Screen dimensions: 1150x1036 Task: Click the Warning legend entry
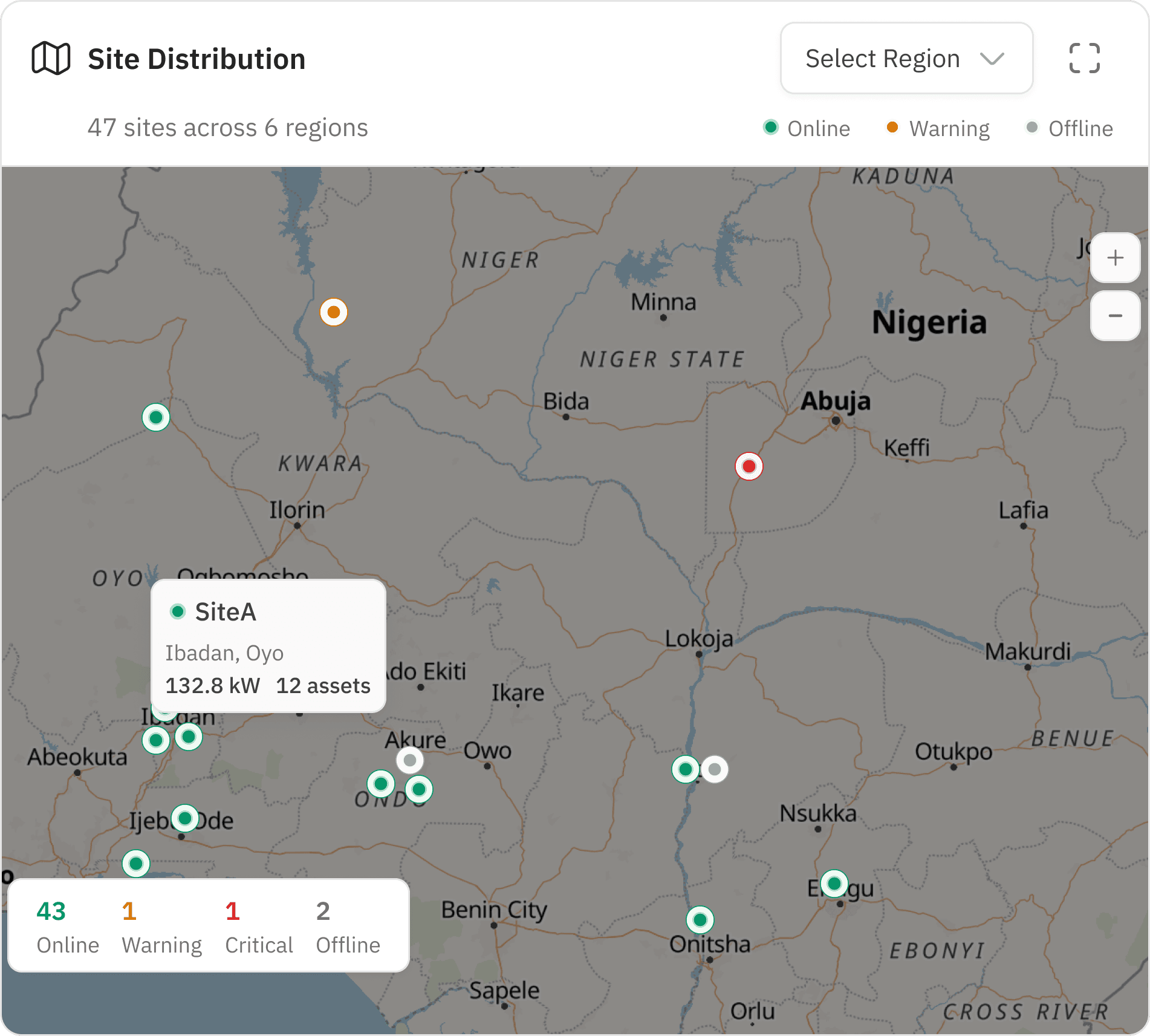click(938, 128)
